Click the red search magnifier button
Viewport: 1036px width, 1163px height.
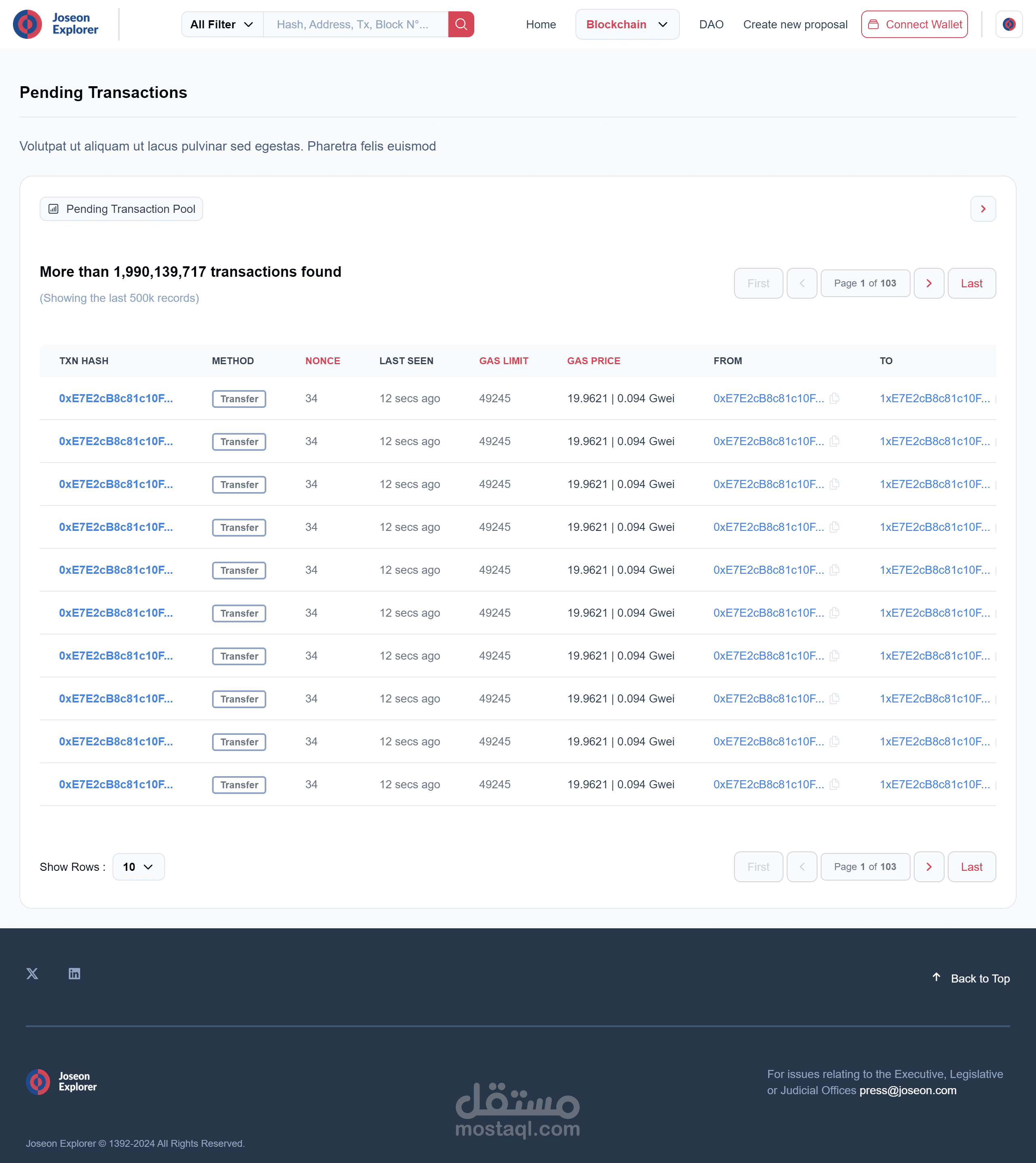tap(461, 24)
